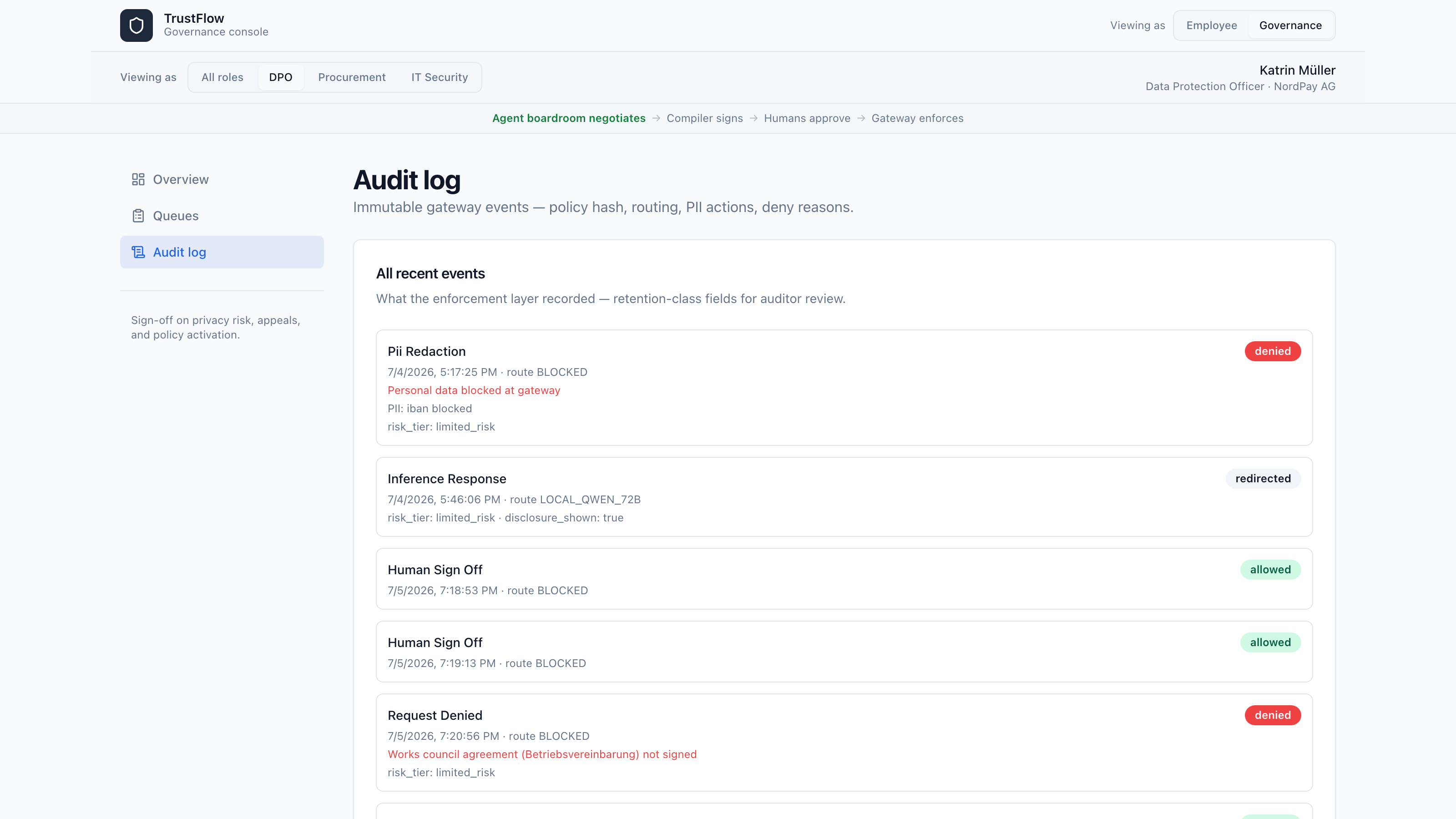Click the arrow after Agent boardroom negotiates

coord(656,118)
